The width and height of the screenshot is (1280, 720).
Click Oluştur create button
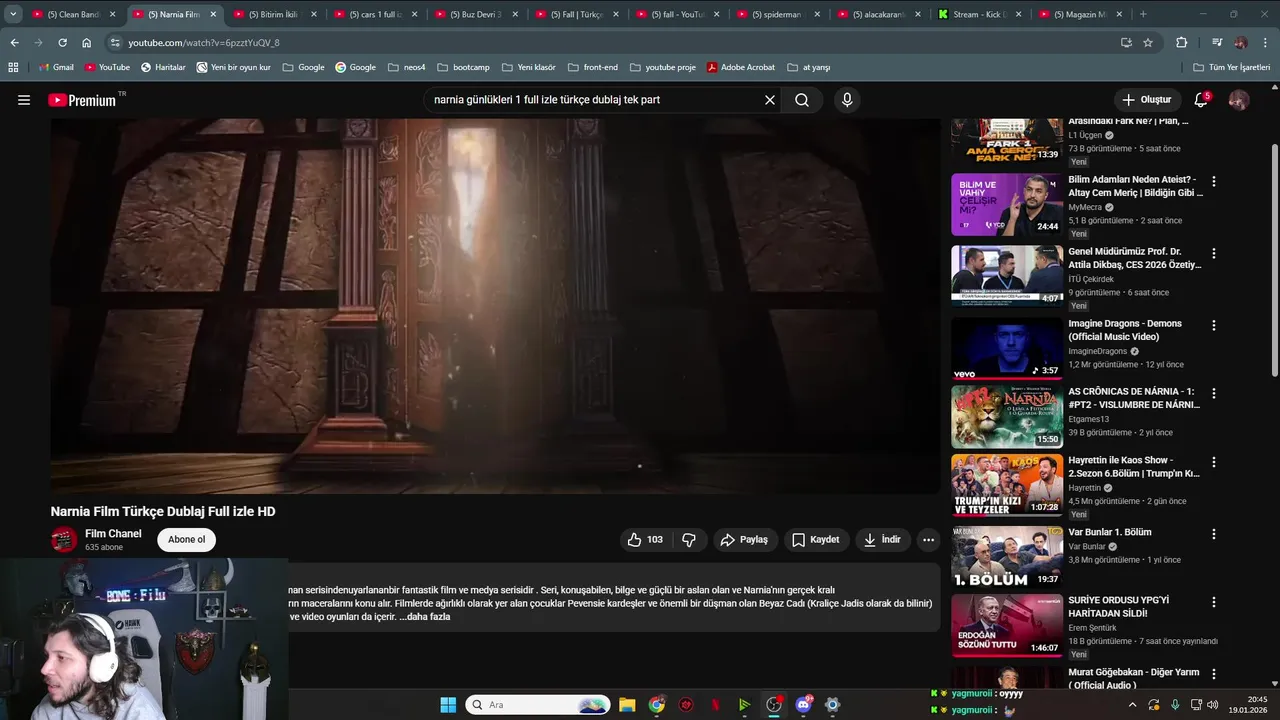click(1146, 100)
